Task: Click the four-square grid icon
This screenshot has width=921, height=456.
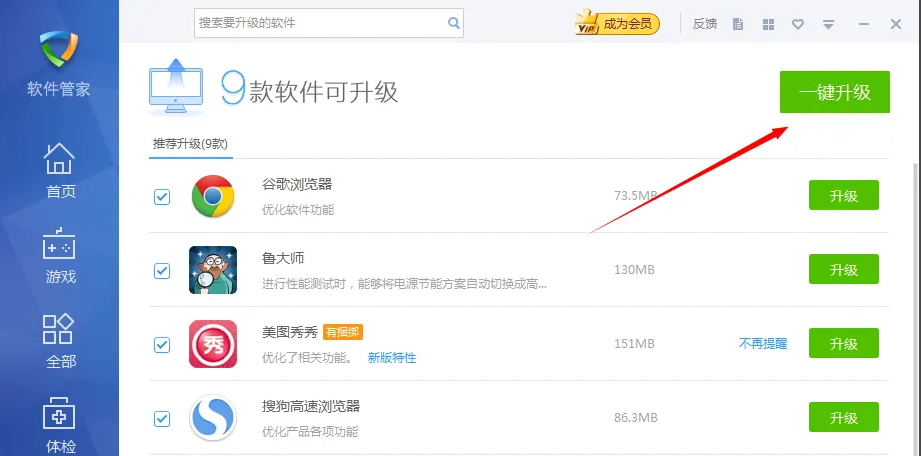Action: [x=768, y=24]
